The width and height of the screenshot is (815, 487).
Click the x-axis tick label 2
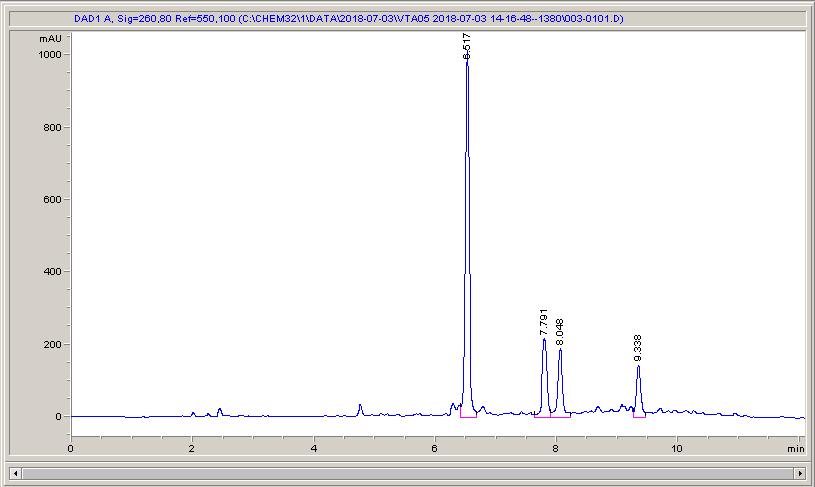[x=192, y=449]
